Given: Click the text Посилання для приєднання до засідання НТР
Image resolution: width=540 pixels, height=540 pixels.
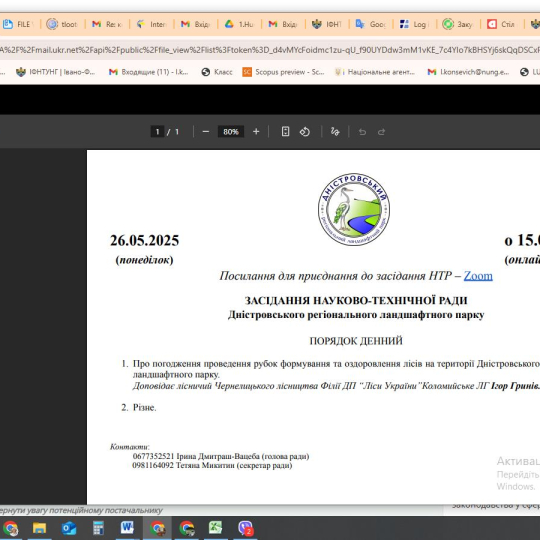Looking at the screenshot, I should click(336, 276).
